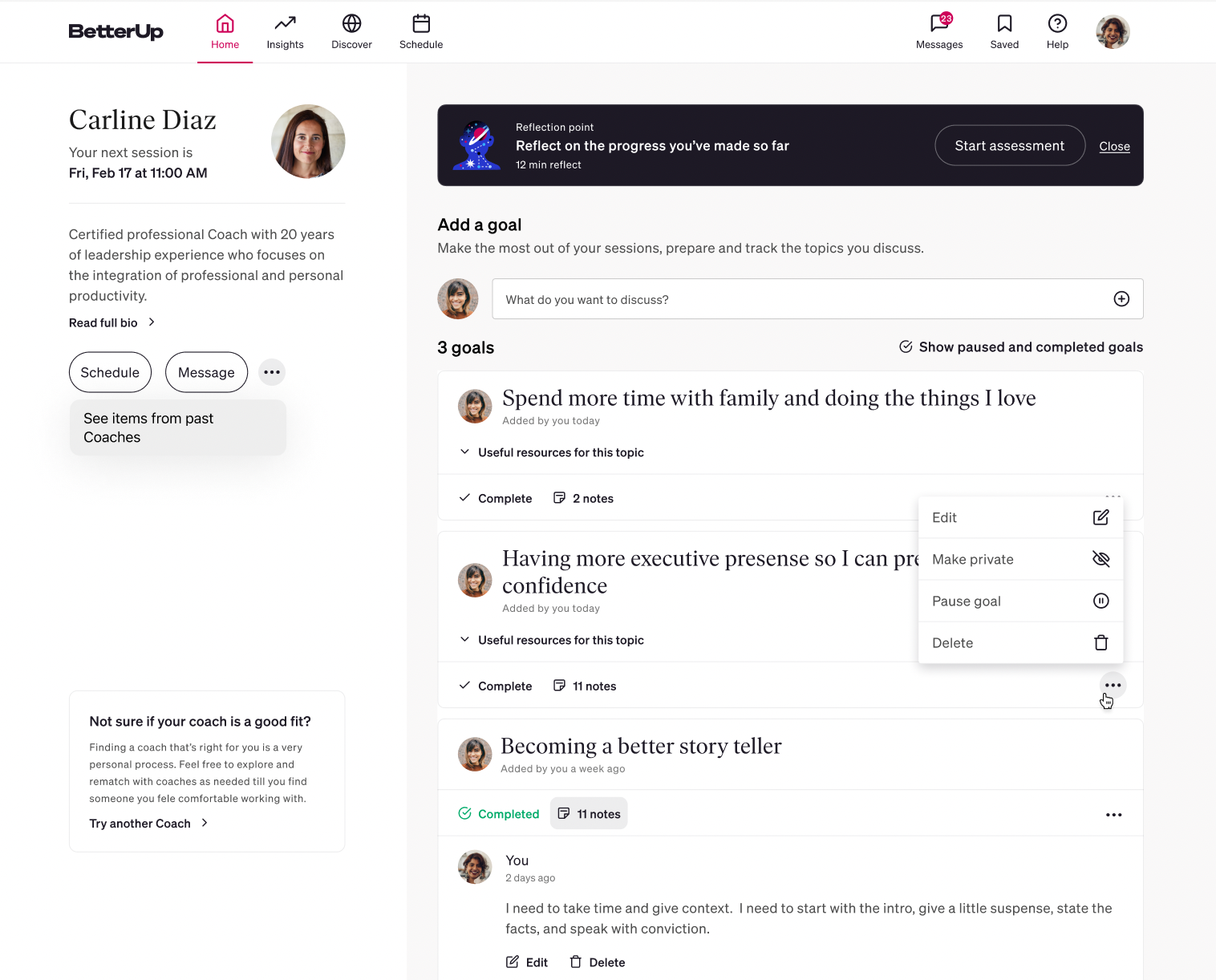Open the user profile avatar menu
This screenshot has width=1216, height=980.
(x=1113, y=32)
